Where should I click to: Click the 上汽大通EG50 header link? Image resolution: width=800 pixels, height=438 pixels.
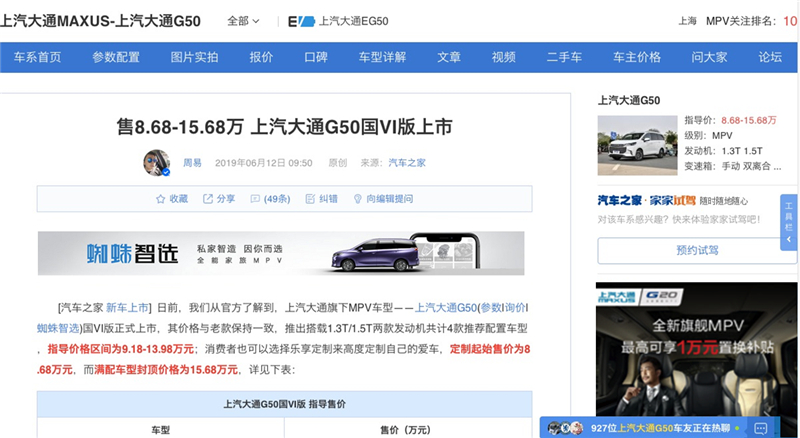[x=354, y=21]
